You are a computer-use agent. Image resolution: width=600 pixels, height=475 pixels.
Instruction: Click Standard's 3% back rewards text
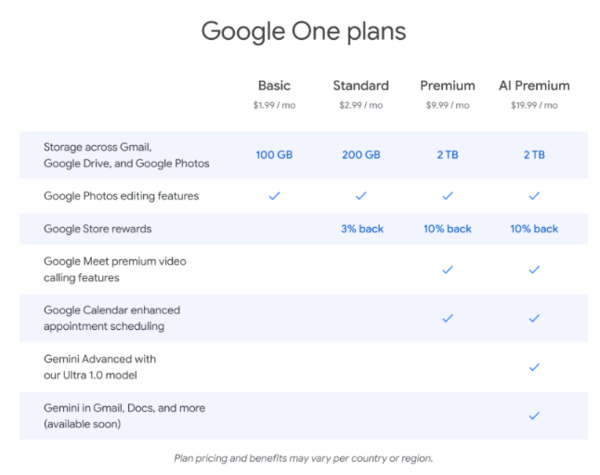pyautogui.click(x=361, y=229)
